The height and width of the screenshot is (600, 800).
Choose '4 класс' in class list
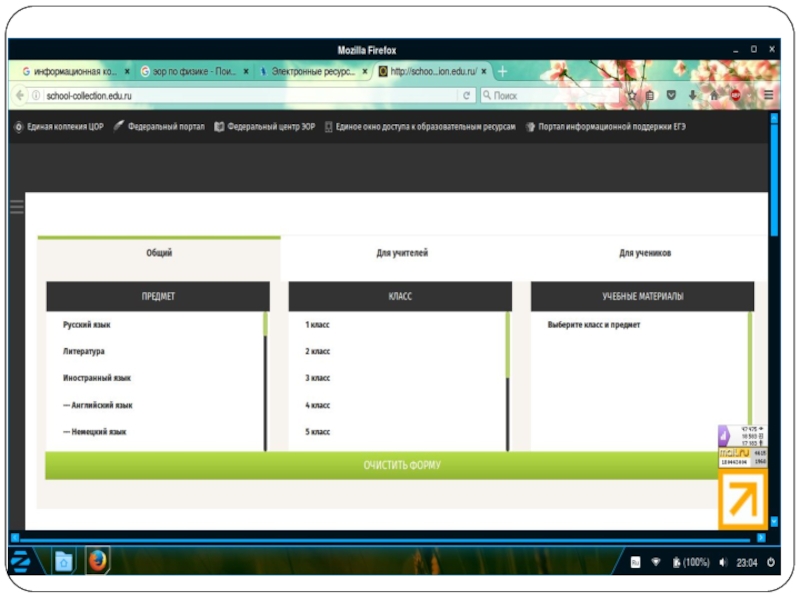(317, 405)
